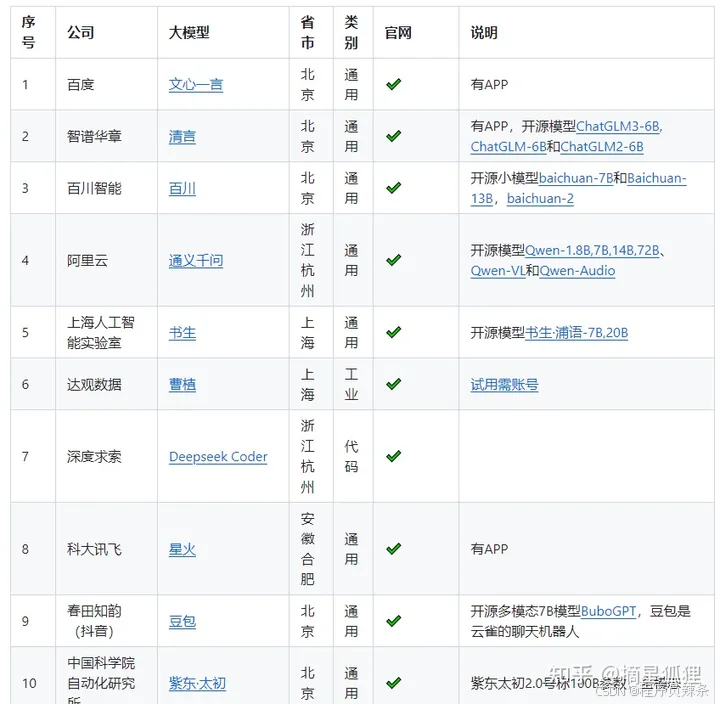The height and width of the screenshot is (704, 720).
Task: Click the green checkmark in 中国科学院 row
Action: [394, 683]
